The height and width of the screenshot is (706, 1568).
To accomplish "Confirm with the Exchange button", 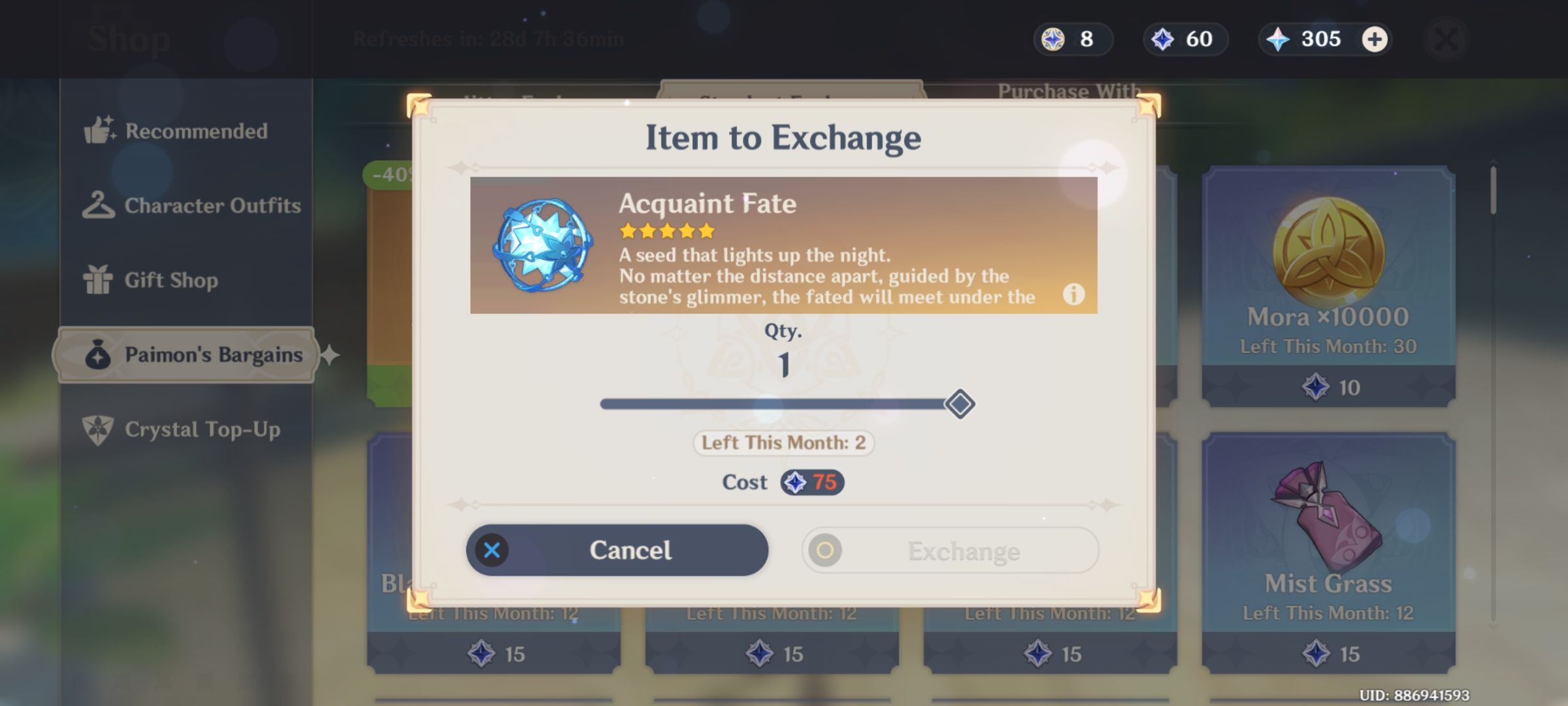I will pos(950,550).
